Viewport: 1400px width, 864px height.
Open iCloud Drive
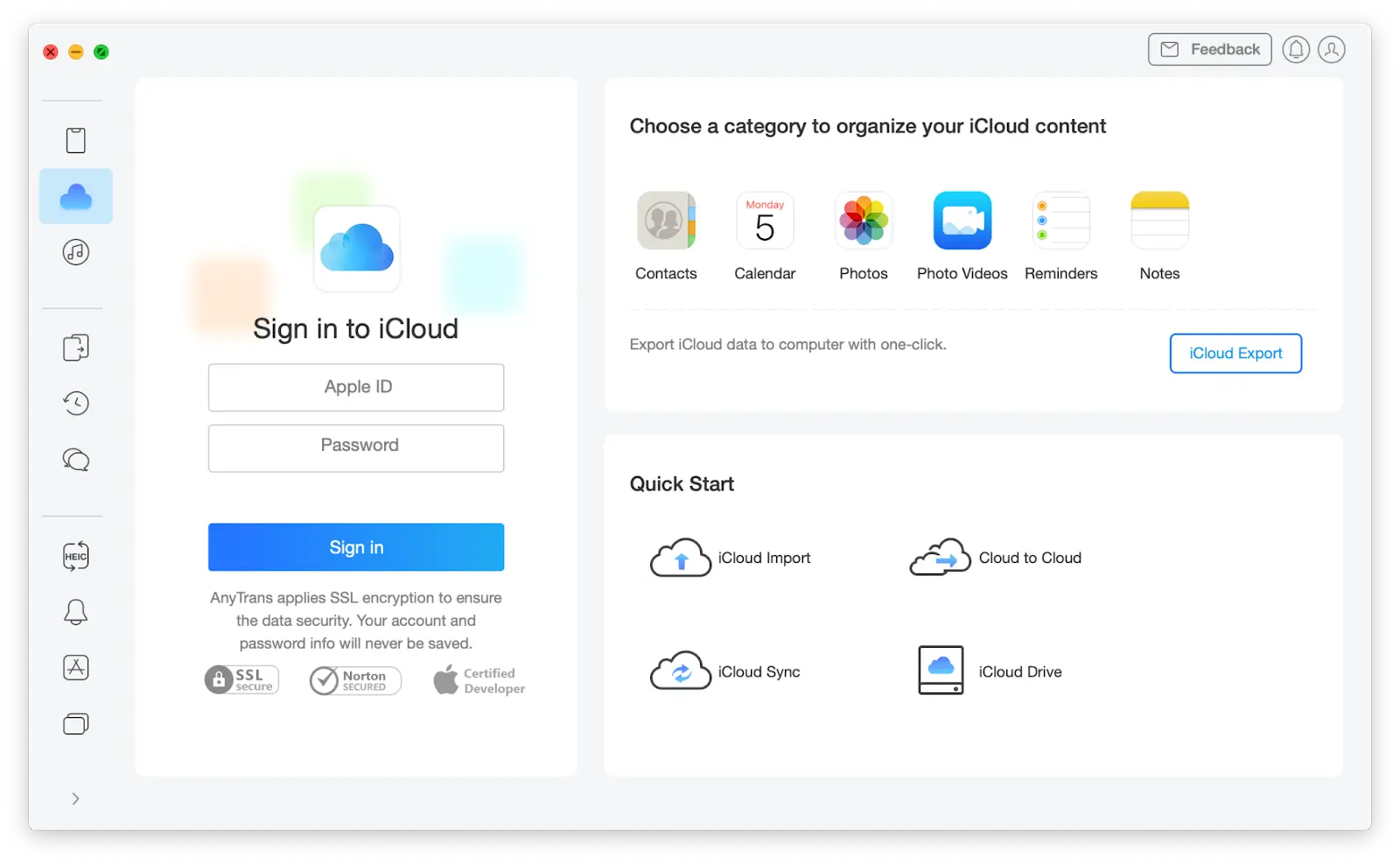pos(990,671)
